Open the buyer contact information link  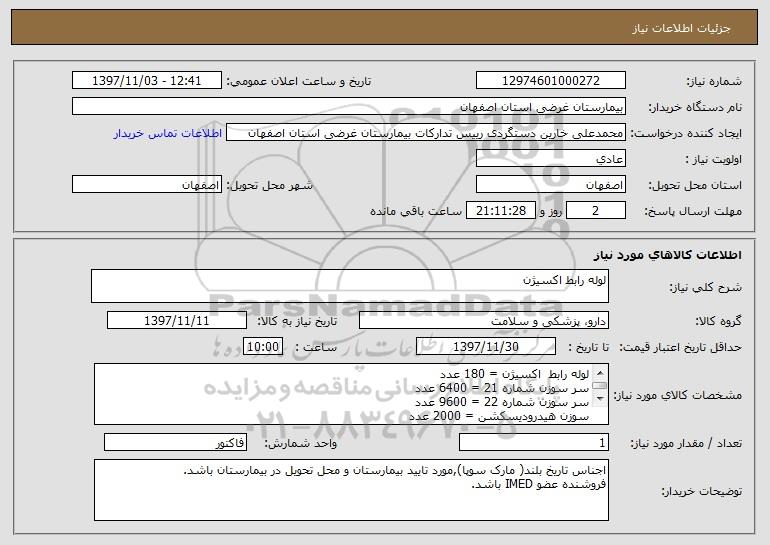pos(167,133)
